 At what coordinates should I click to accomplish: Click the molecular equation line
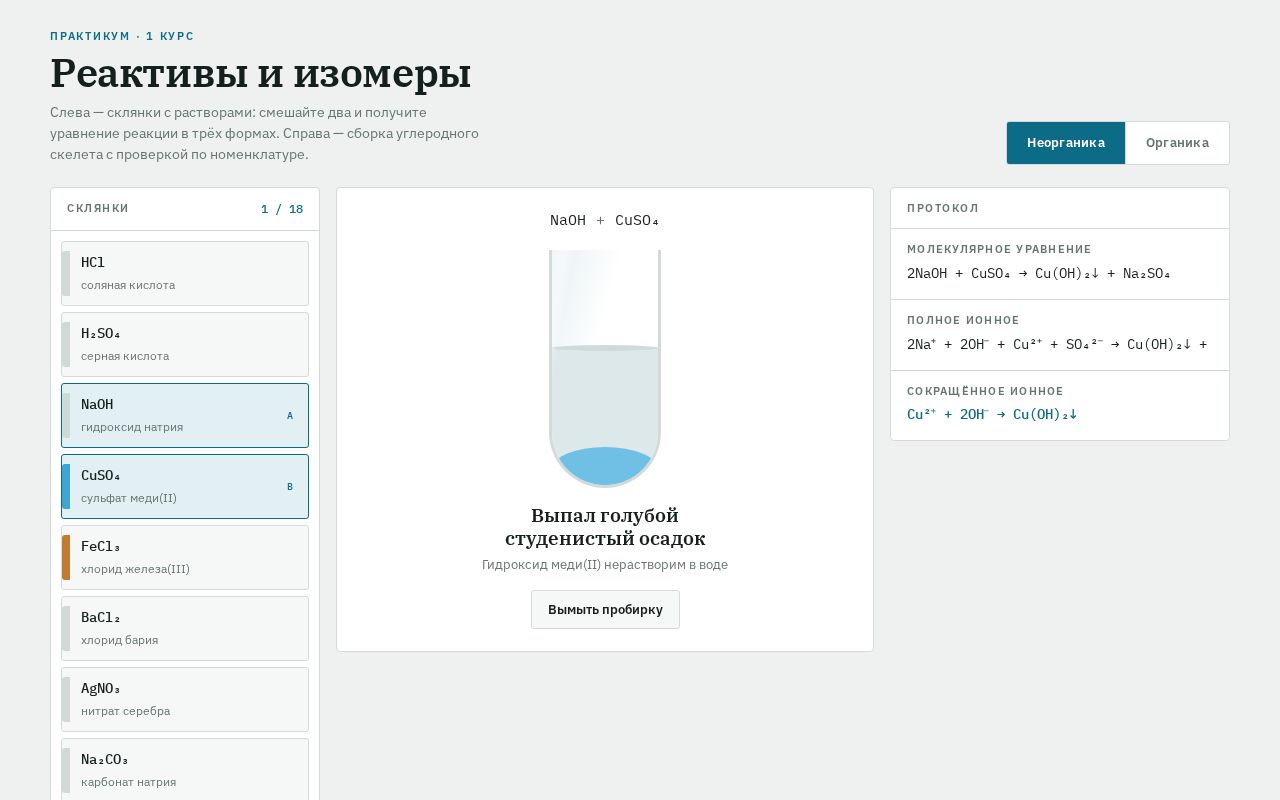click(x=1039, y=273)
